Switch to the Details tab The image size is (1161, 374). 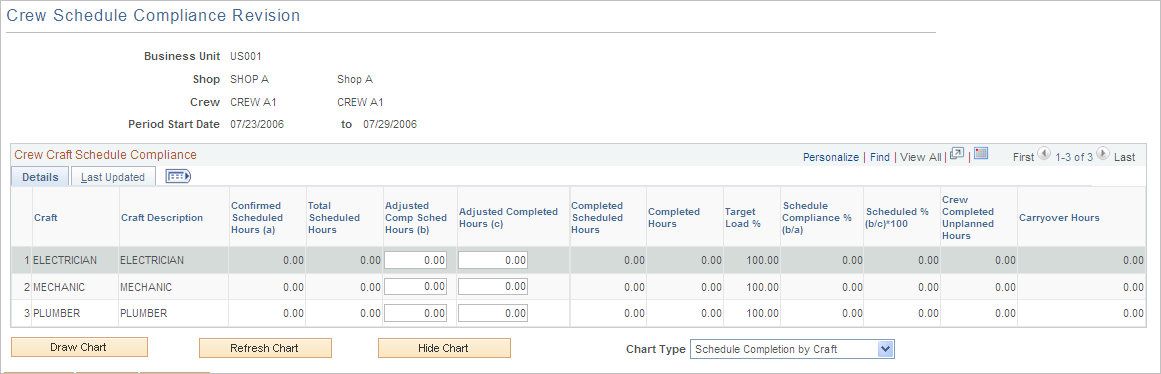point(40,177)
